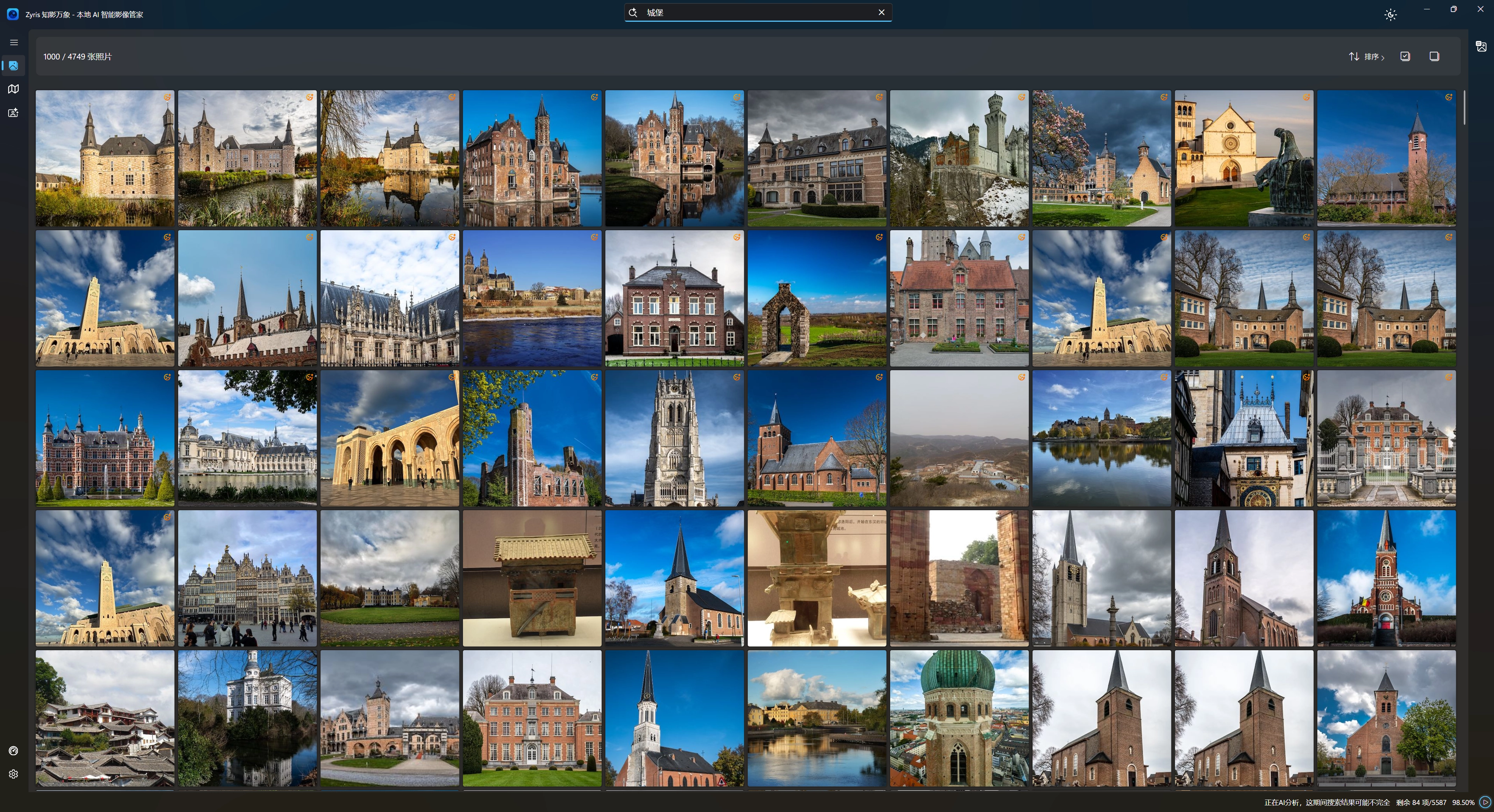
Task: Open the mosque arcade arches photo
Action: (x=390, y=439)
